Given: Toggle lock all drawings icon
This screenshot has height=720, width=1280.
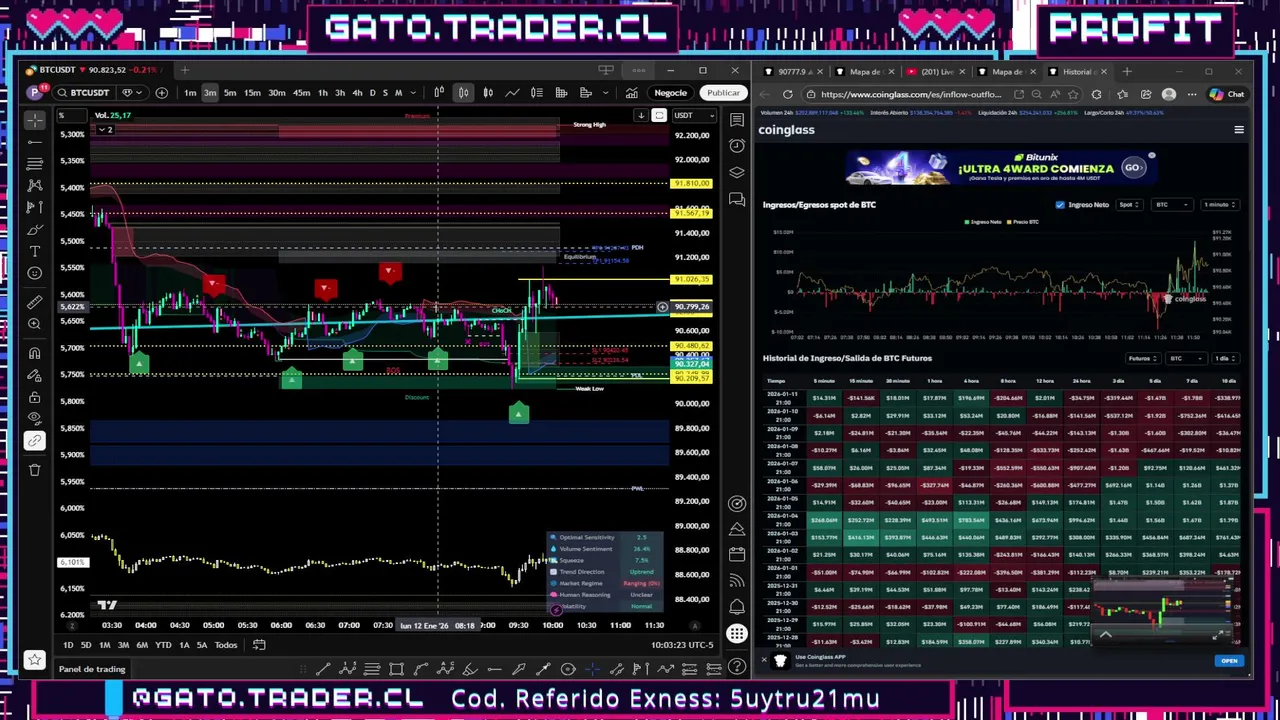Looking at the screenshot, I should [x=34, y=397].
